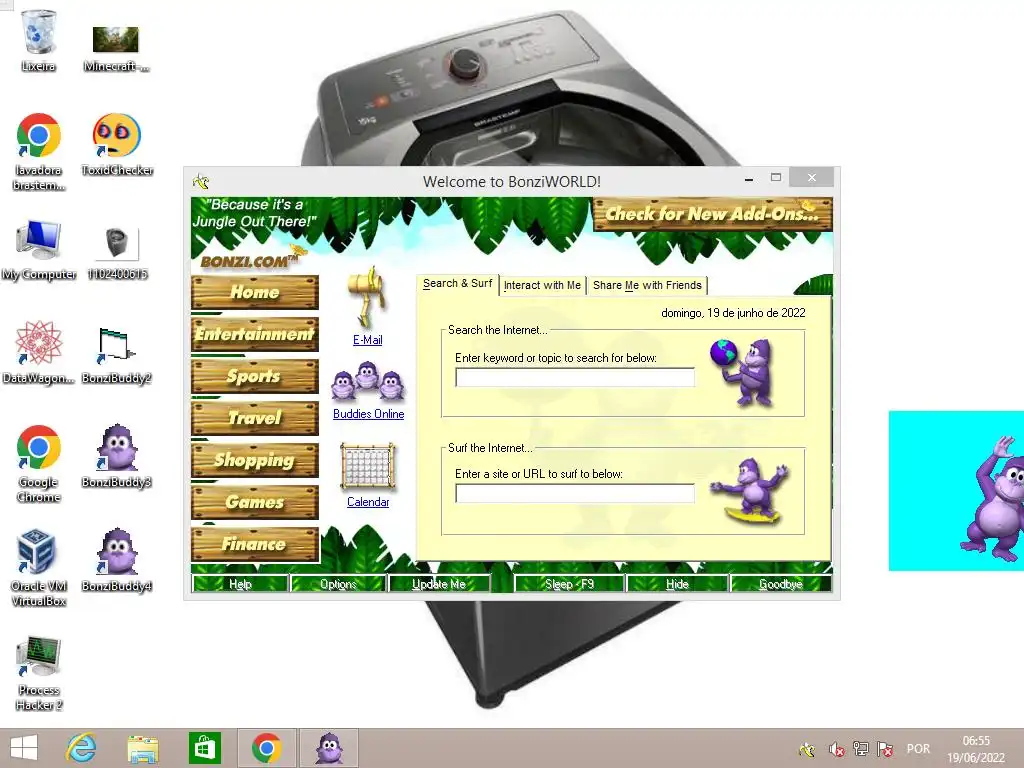Switch to the Search & Surf tab
This screenshot has height=768, width=1024.
457,283
